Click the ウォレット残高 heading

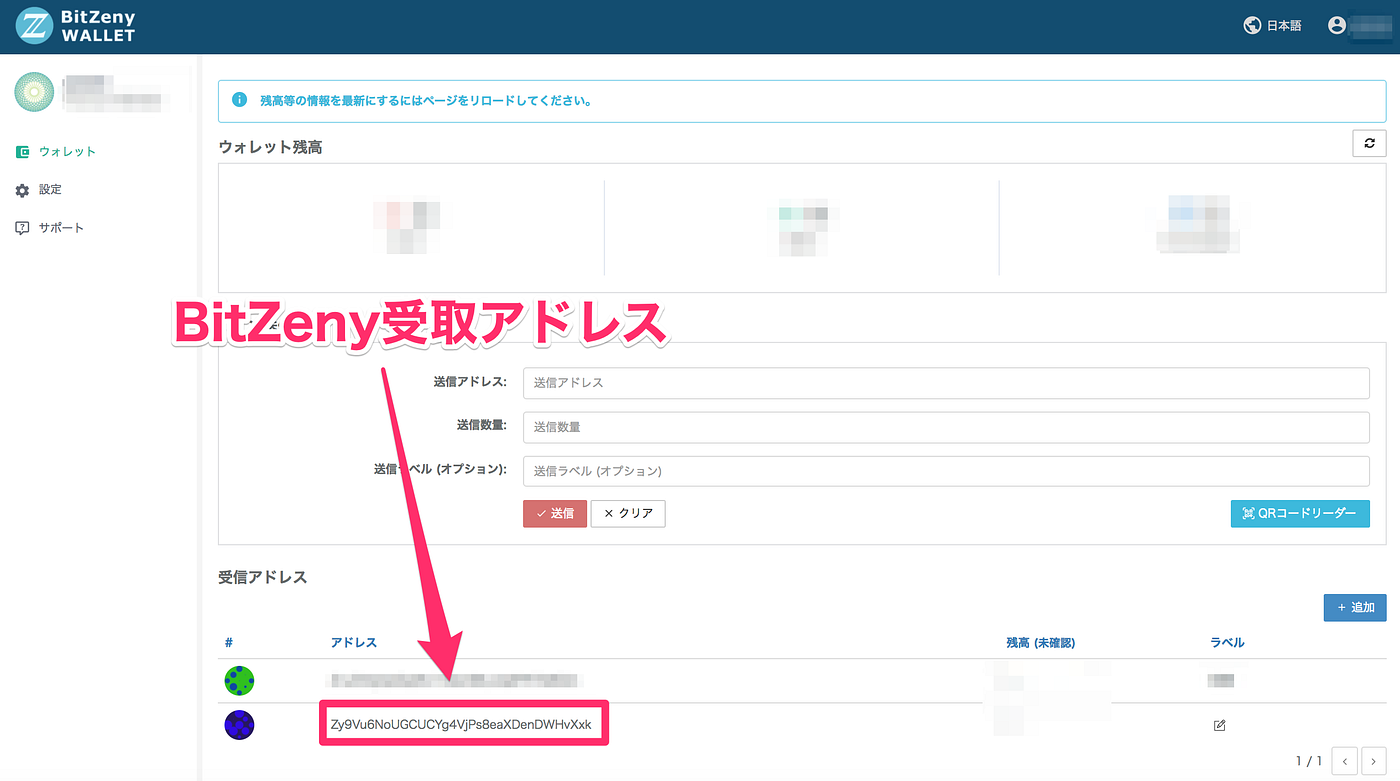[270, 147]
